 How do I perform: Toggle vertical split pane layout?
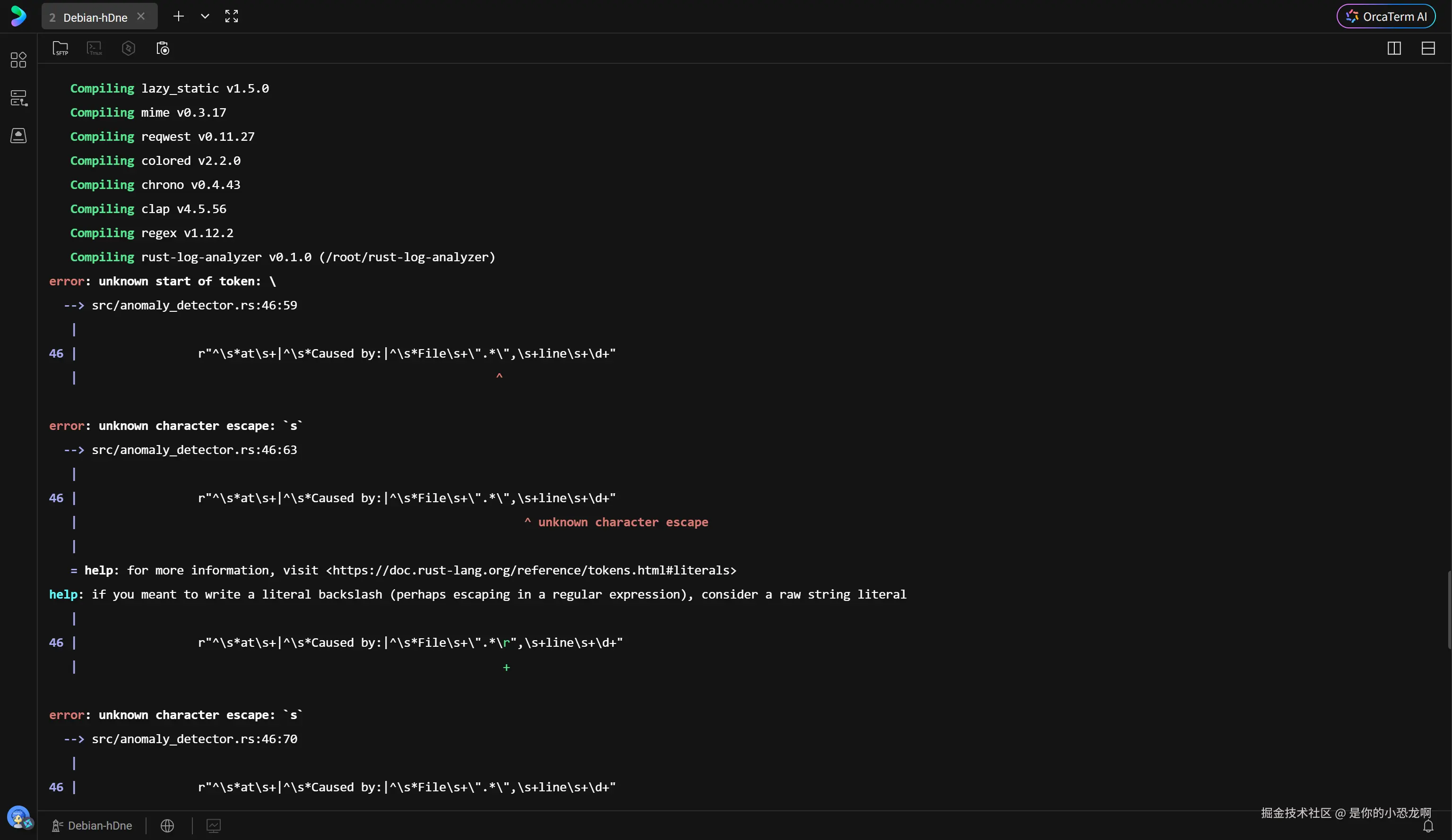tap(1394, 48)
